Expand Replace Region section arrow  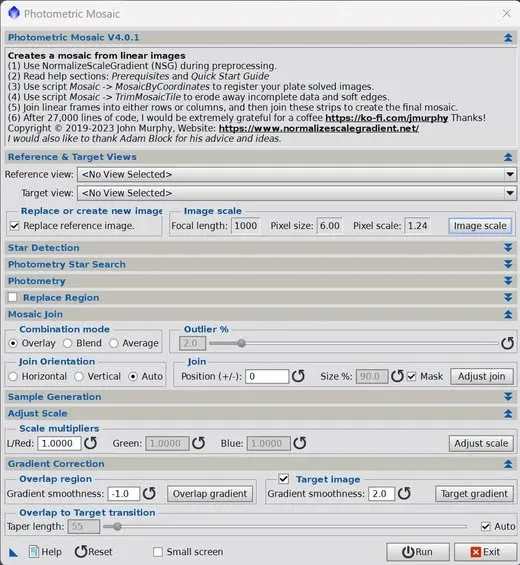(x=508, y=297)
